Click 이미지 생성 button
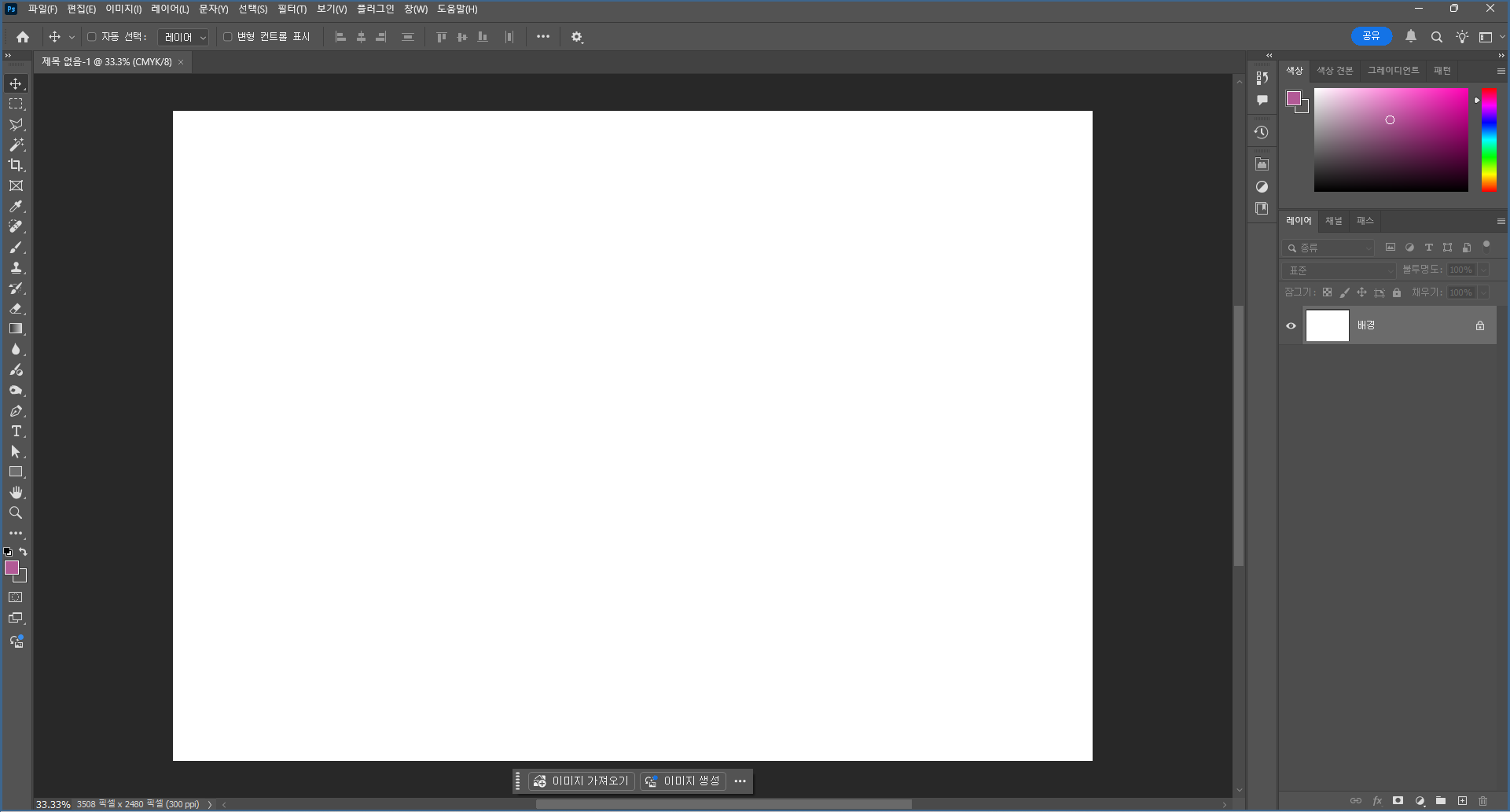Viewport: 1510px width, 812px height. [x=683, y=781]
